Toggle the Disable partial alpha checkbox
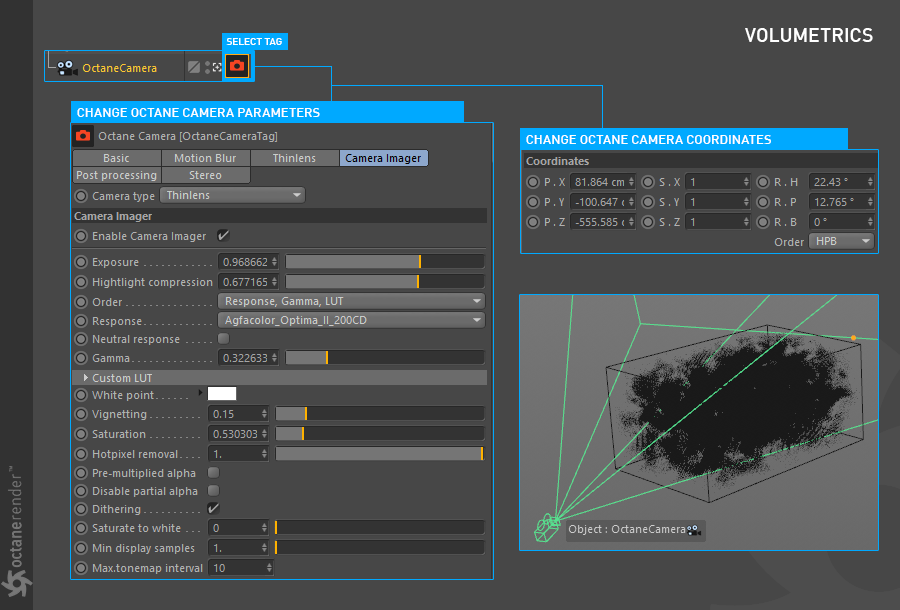The width and height of the screenshot is (900, 610). tap(214, 491)
